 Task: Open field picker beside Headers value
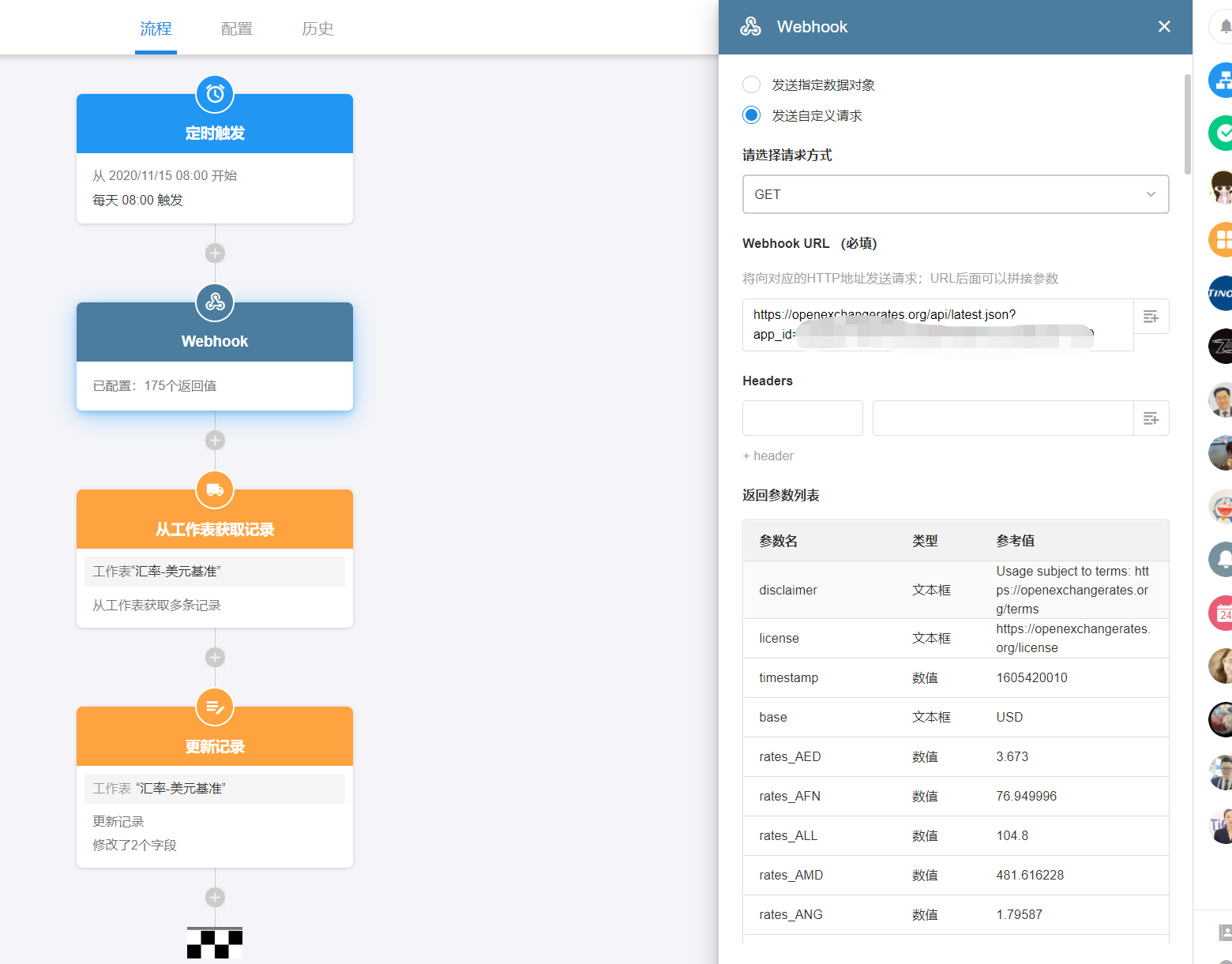click(x=1151, y=418)
